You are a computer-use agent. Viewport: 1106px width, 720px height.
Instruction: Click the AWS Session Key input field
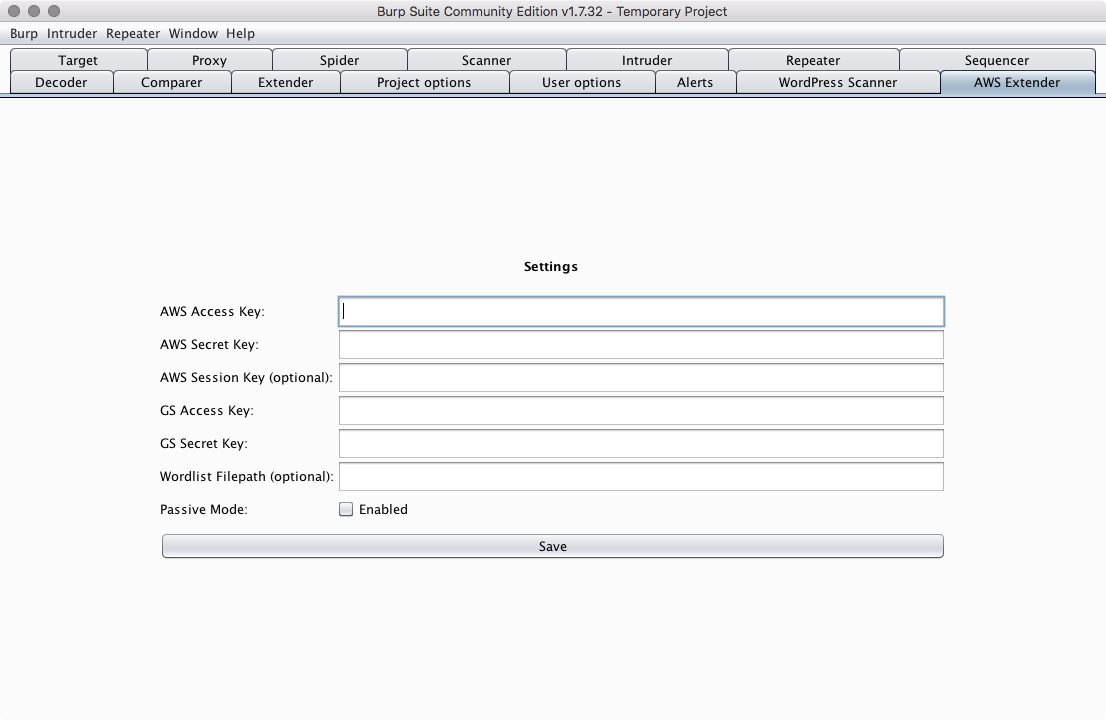point(641,377)
